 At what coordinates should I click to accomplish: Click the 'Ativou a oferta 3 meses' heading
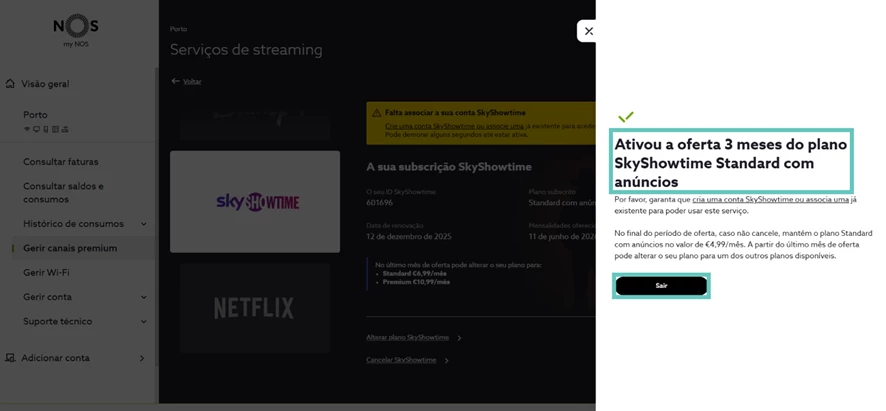pyautogui.click(x=731, y=163)
